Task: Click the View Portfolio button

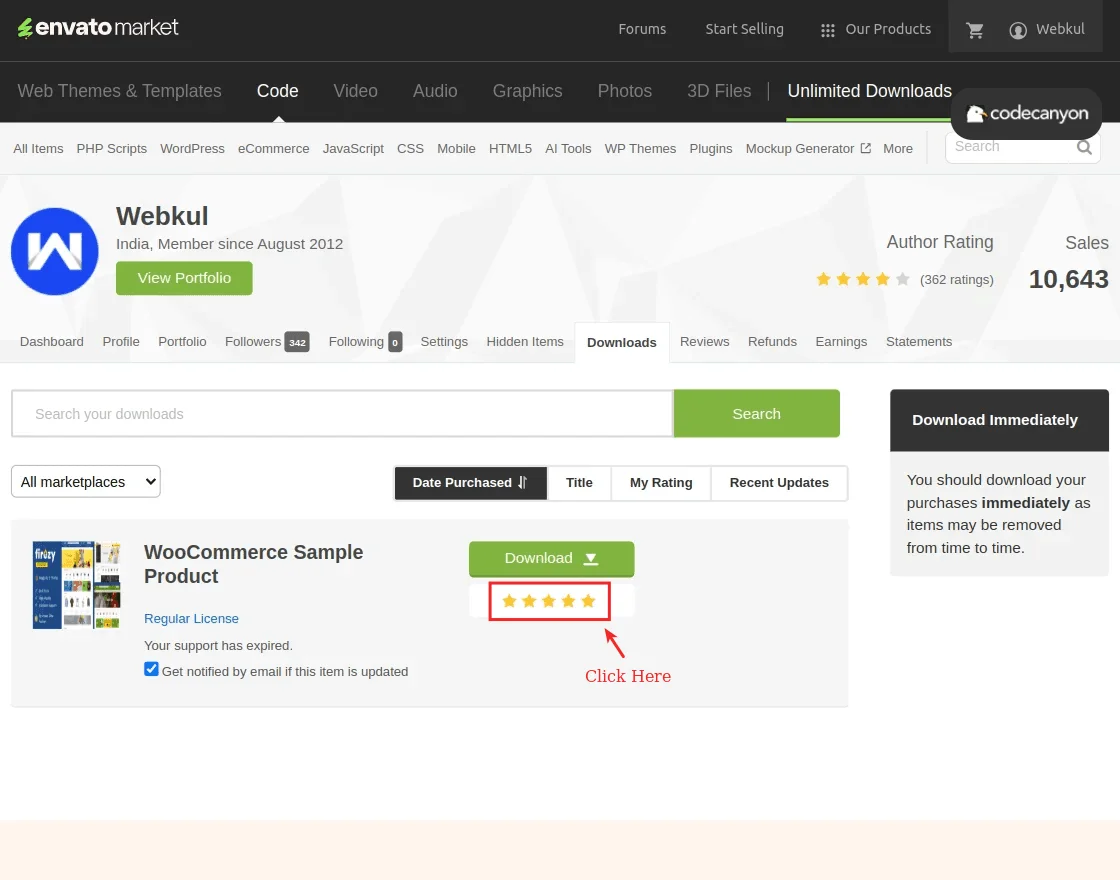Action: tap(184, 277)
